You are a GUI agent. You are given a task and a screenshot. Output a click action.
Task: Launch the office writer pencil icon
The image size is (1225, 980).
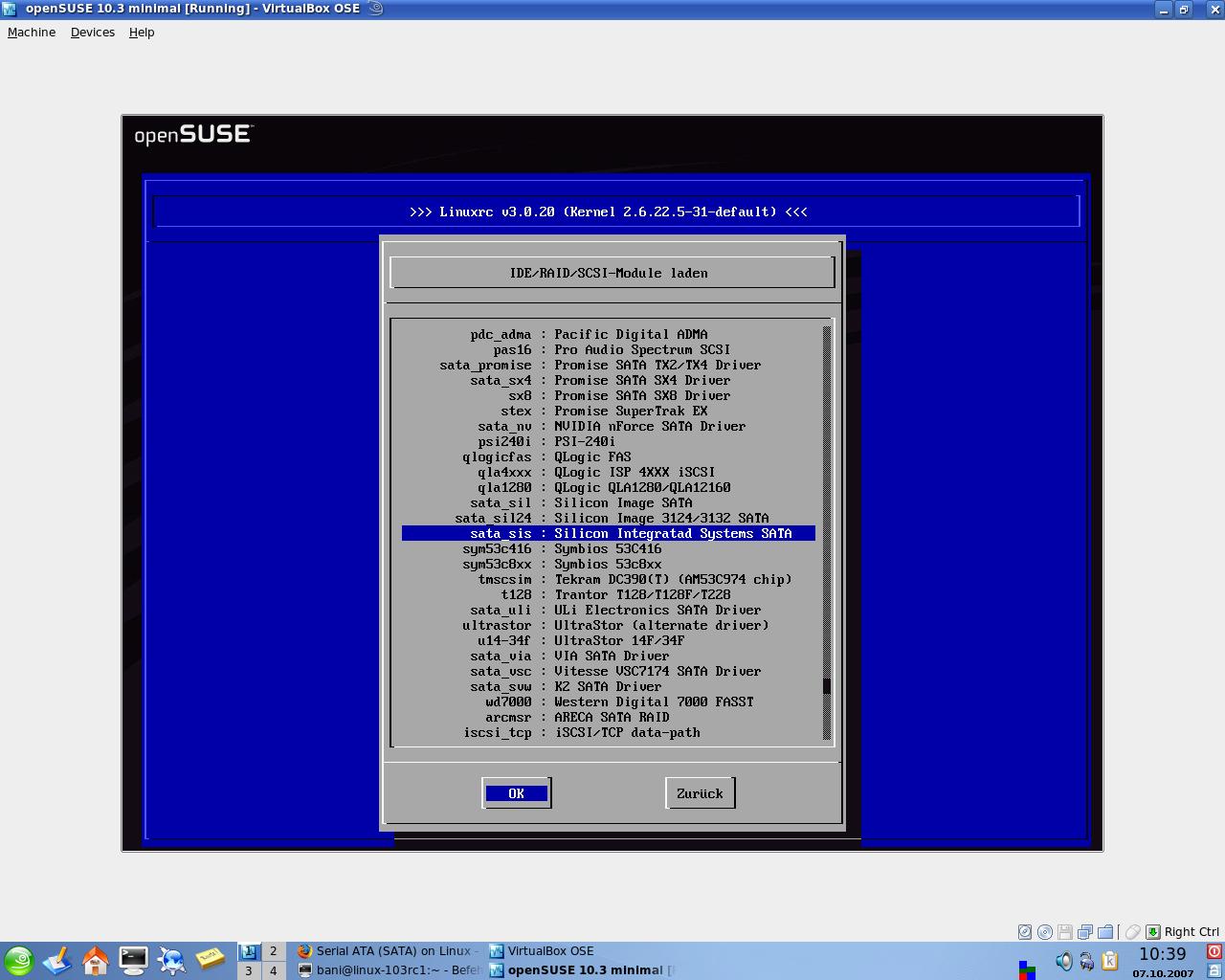click(x=56, y=960)
